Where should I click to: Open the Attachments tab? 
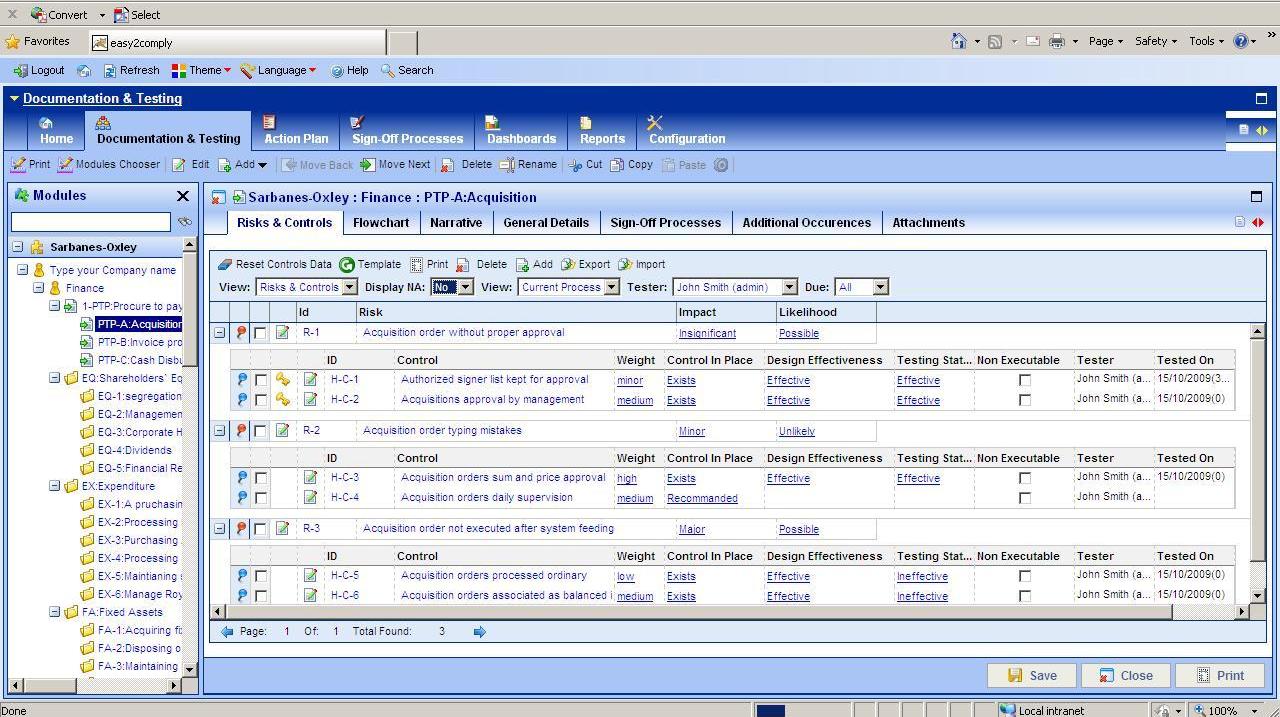tap(928, 223)
